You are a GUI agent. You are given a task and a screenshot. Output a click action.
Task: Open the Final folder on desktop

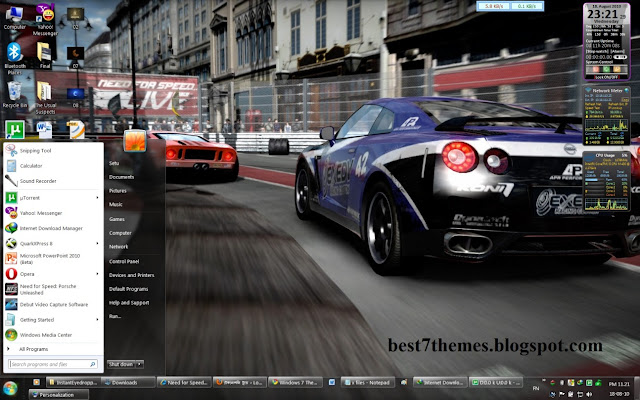point(44,55)
